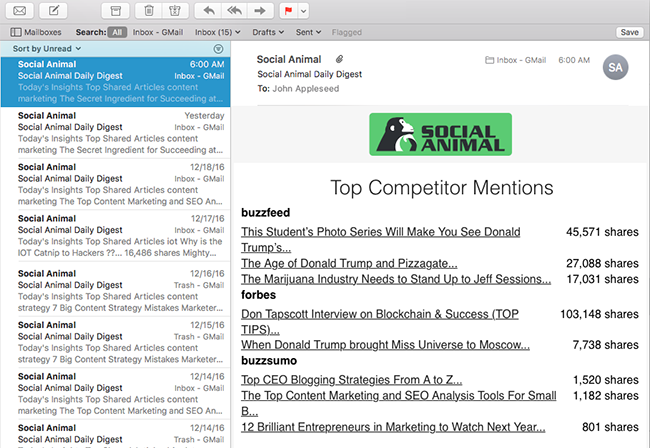Reply to the message
Image resolution: width=650 pixels, height=448 pixels.
[209, 11]
